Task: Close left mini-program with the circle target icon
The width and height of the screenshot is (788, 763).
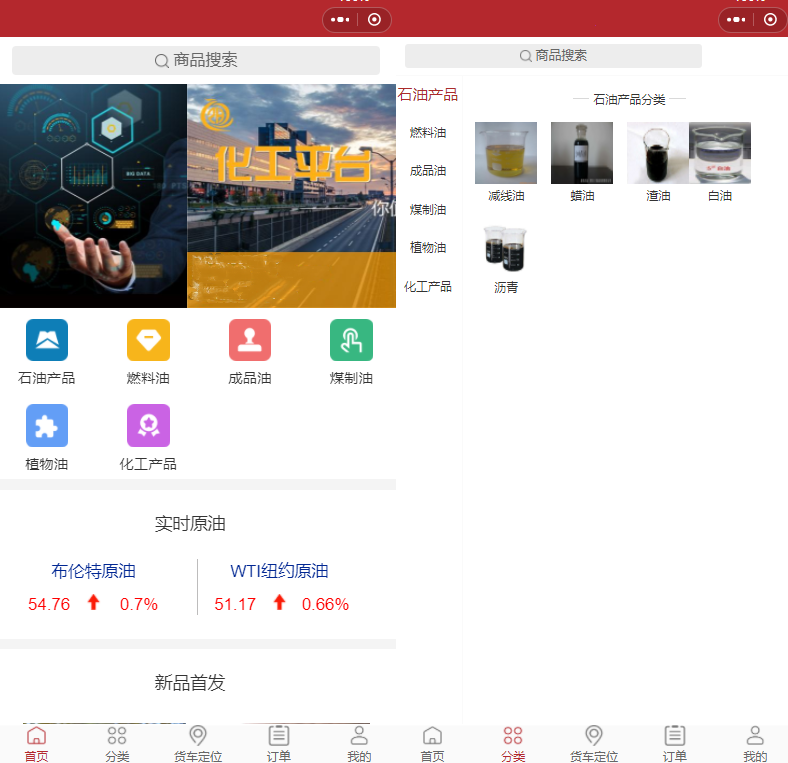Action: [x=374, y=20]
